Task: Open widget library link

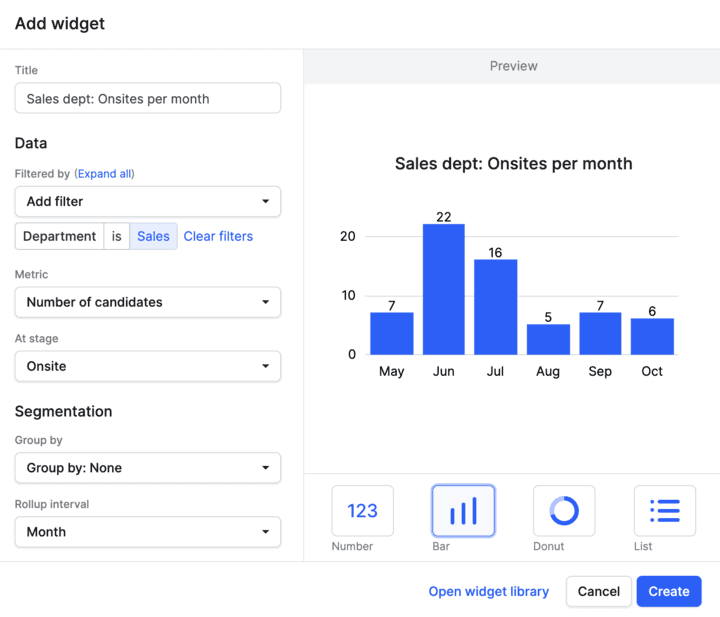Action: click(488, 591)
